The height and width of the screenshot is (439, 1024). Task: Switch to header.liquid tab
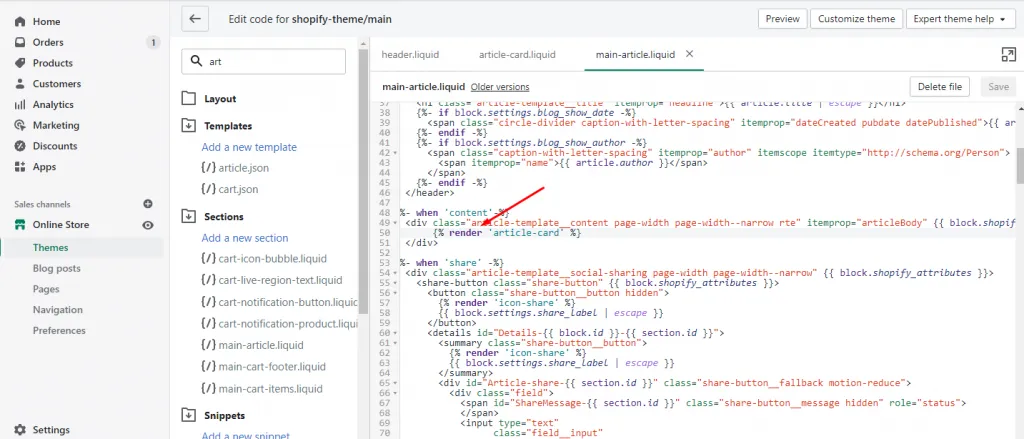(410, 55)
